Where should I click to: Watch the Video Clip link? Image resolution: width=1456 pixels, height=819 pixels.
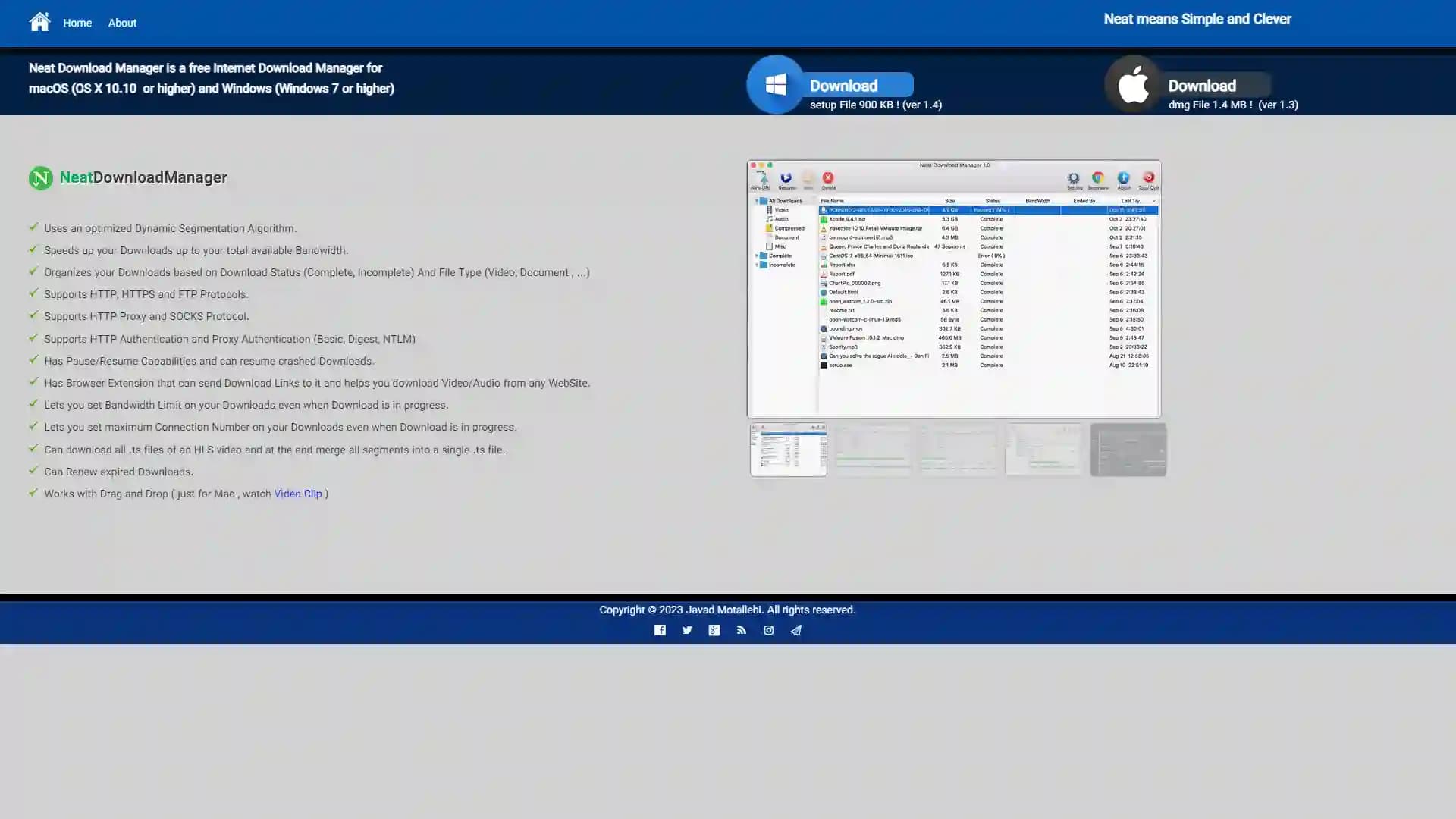pos(298,493)
